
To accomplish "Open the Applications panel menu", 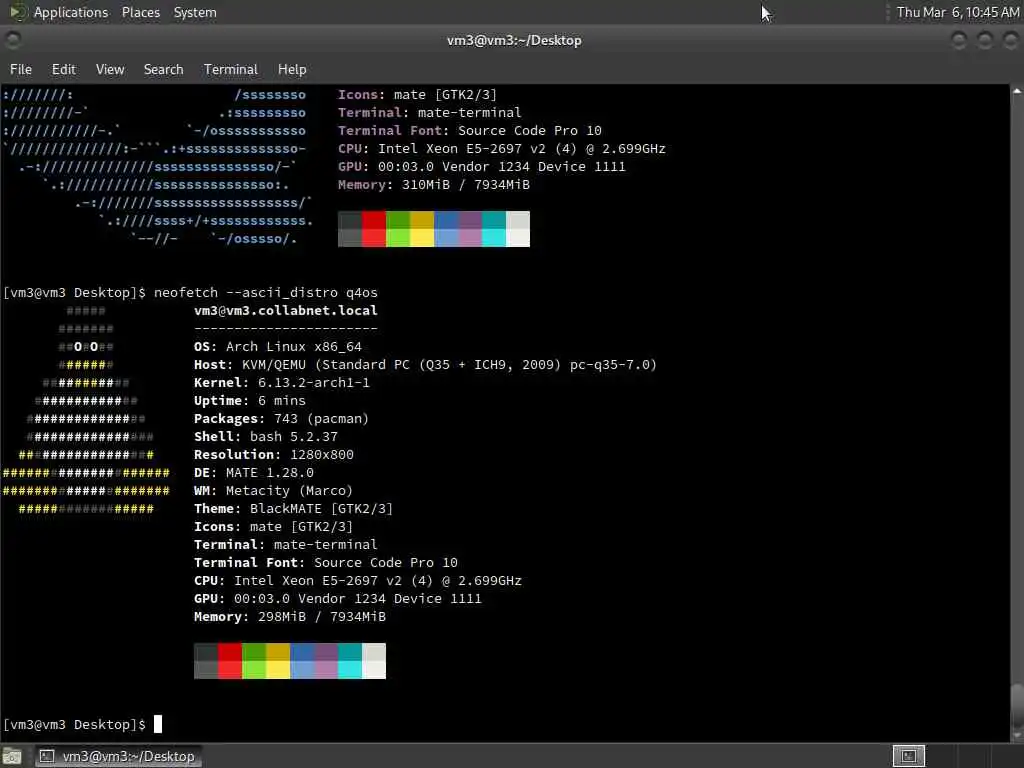I will 71,12.
